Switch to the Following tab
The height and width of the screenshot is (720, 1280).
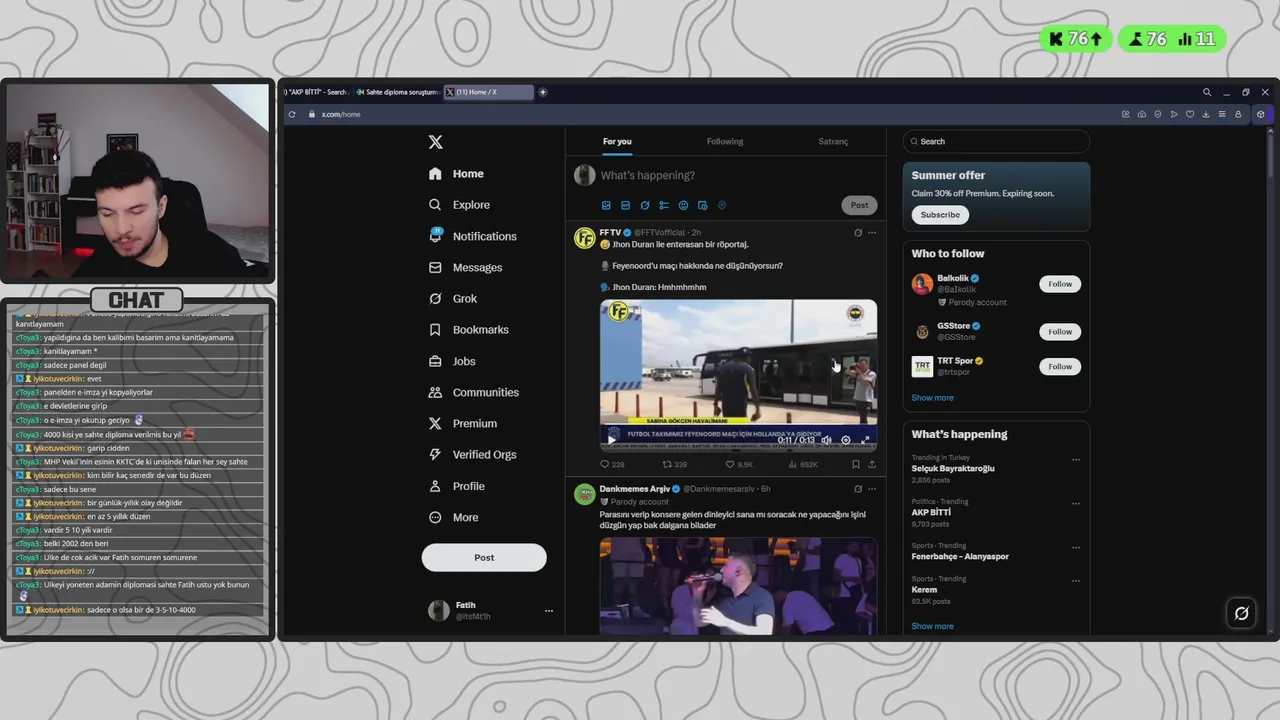click(x=725, y=141)
